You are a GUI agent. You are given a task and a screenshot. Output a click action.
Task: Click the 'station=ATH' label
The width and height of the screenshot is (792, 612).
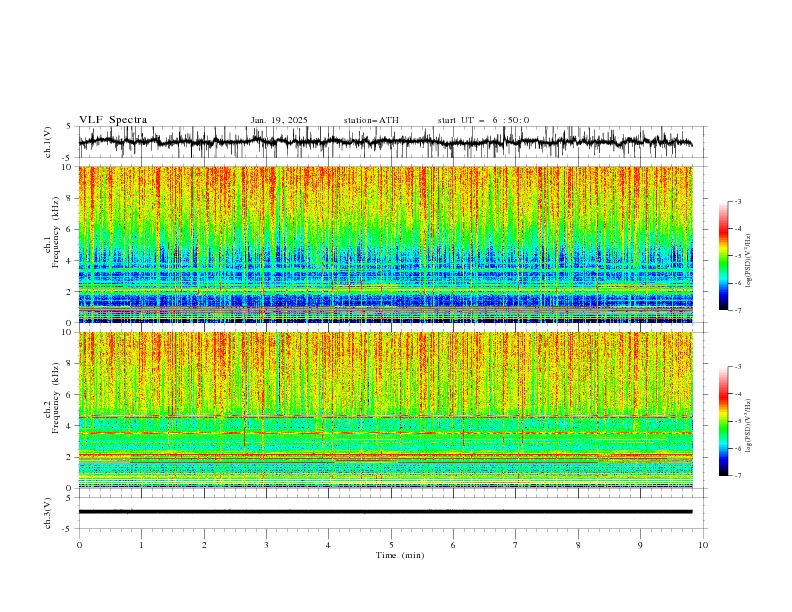[x=371, y=120]
